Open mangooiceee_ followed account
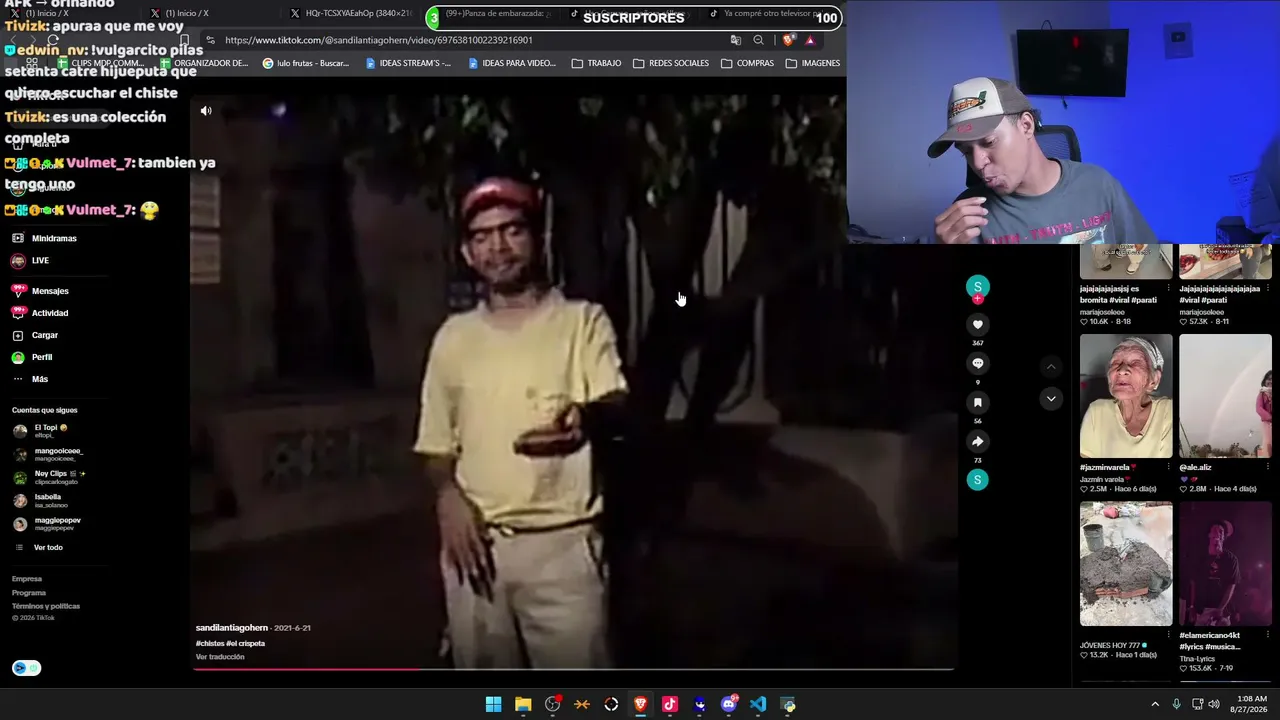The height and width of the screenshot is (720, 1280). [48, 454]
